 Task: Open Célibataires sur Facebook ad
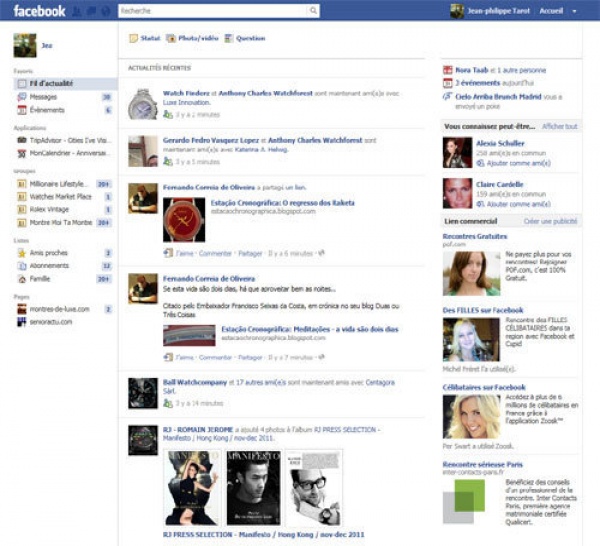click(484, 387)
